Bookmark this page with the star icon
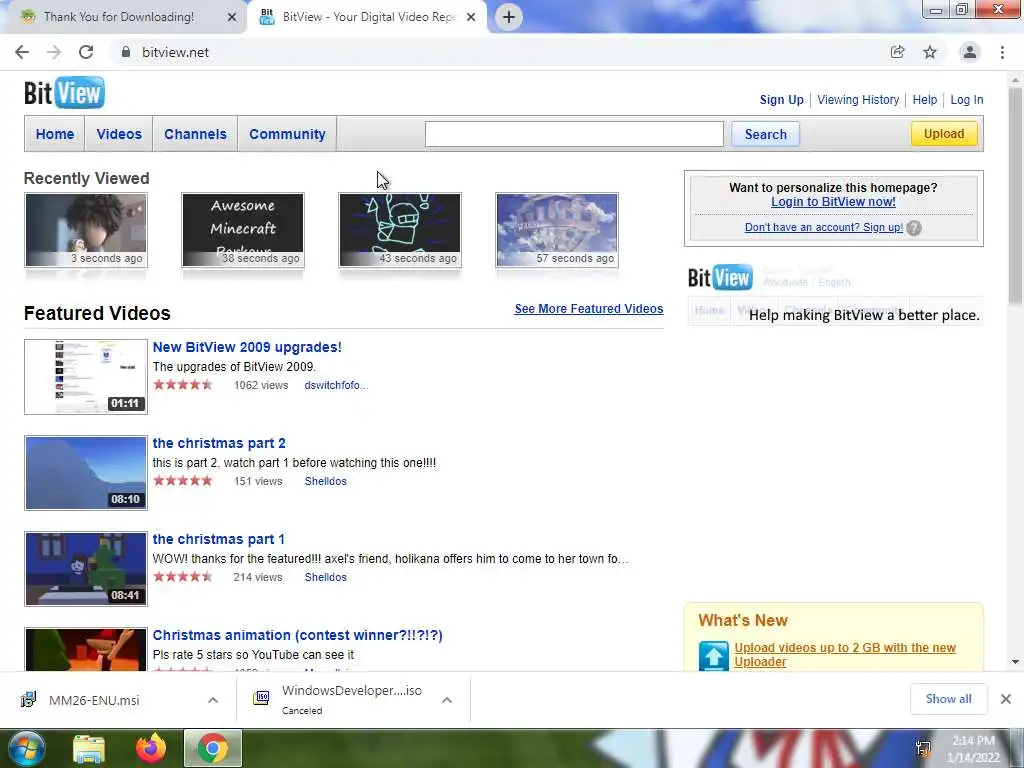Image resolution: width=1024 pixels, height=768 pixels. point(930,52)
